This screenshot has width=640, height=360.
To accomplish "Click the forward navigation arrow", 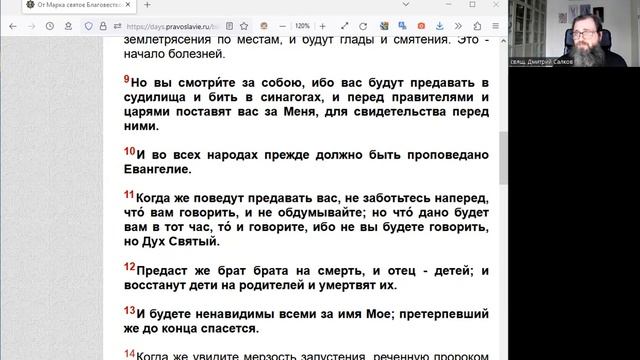I will pos(31,26).
